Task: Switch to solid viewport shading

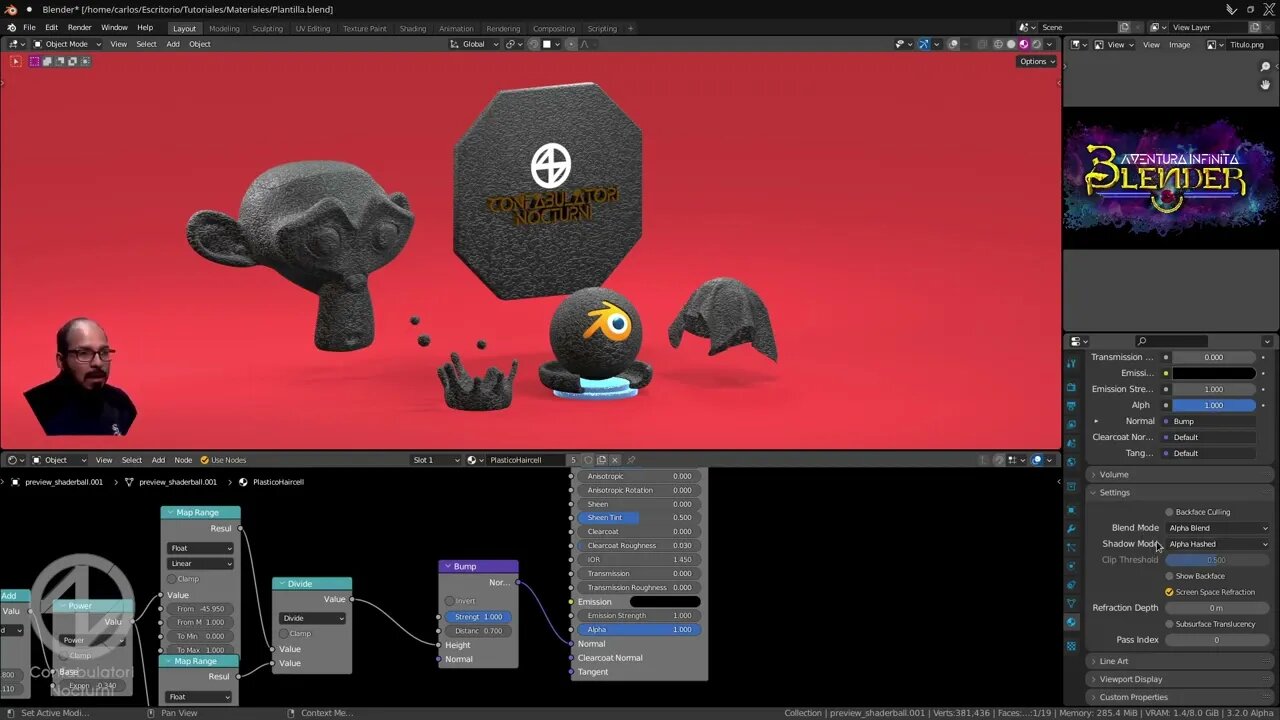Action: 1011,44
